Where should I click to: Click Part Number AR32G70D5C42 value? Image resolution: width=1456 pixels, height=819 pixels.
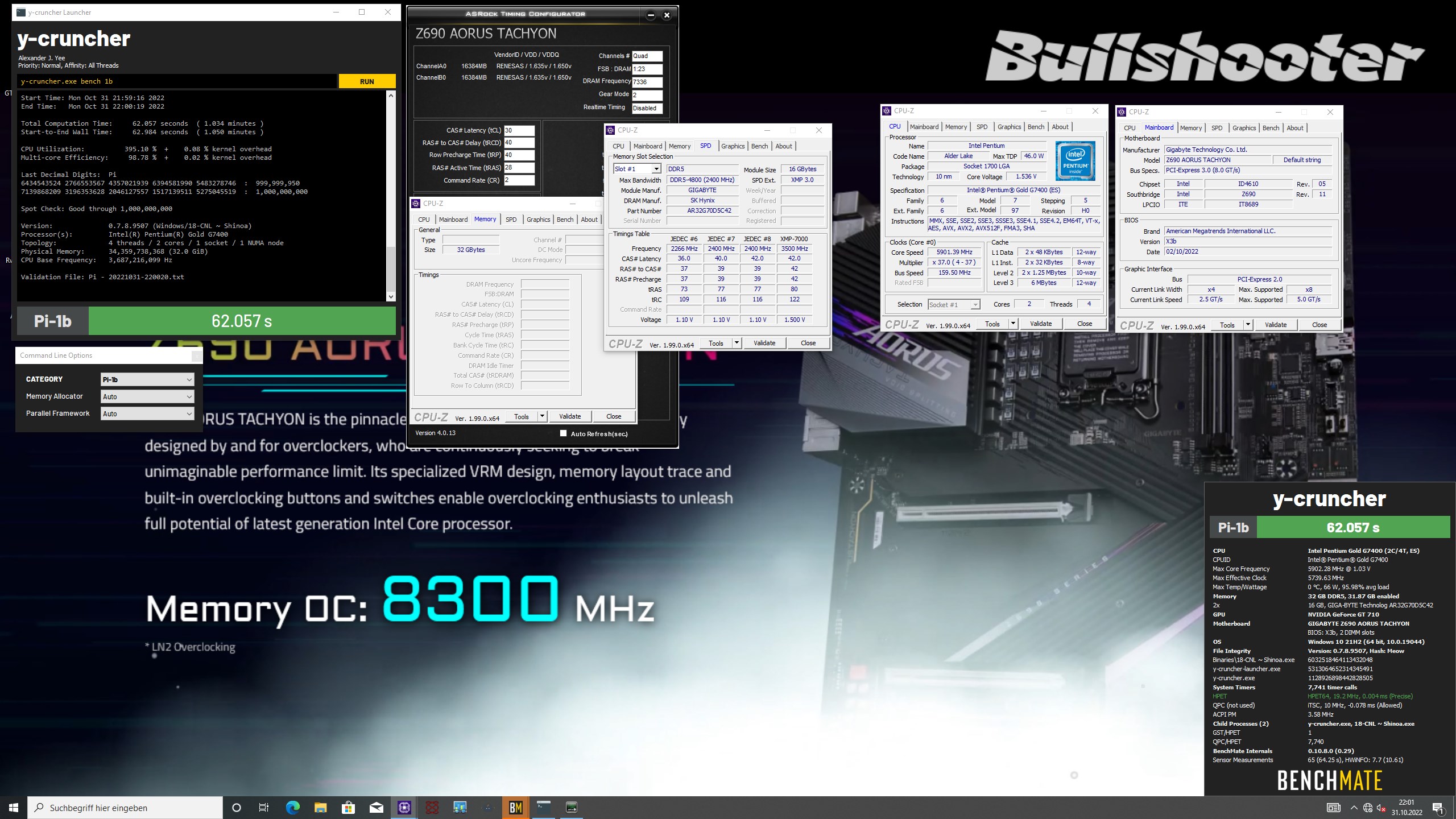702,210
